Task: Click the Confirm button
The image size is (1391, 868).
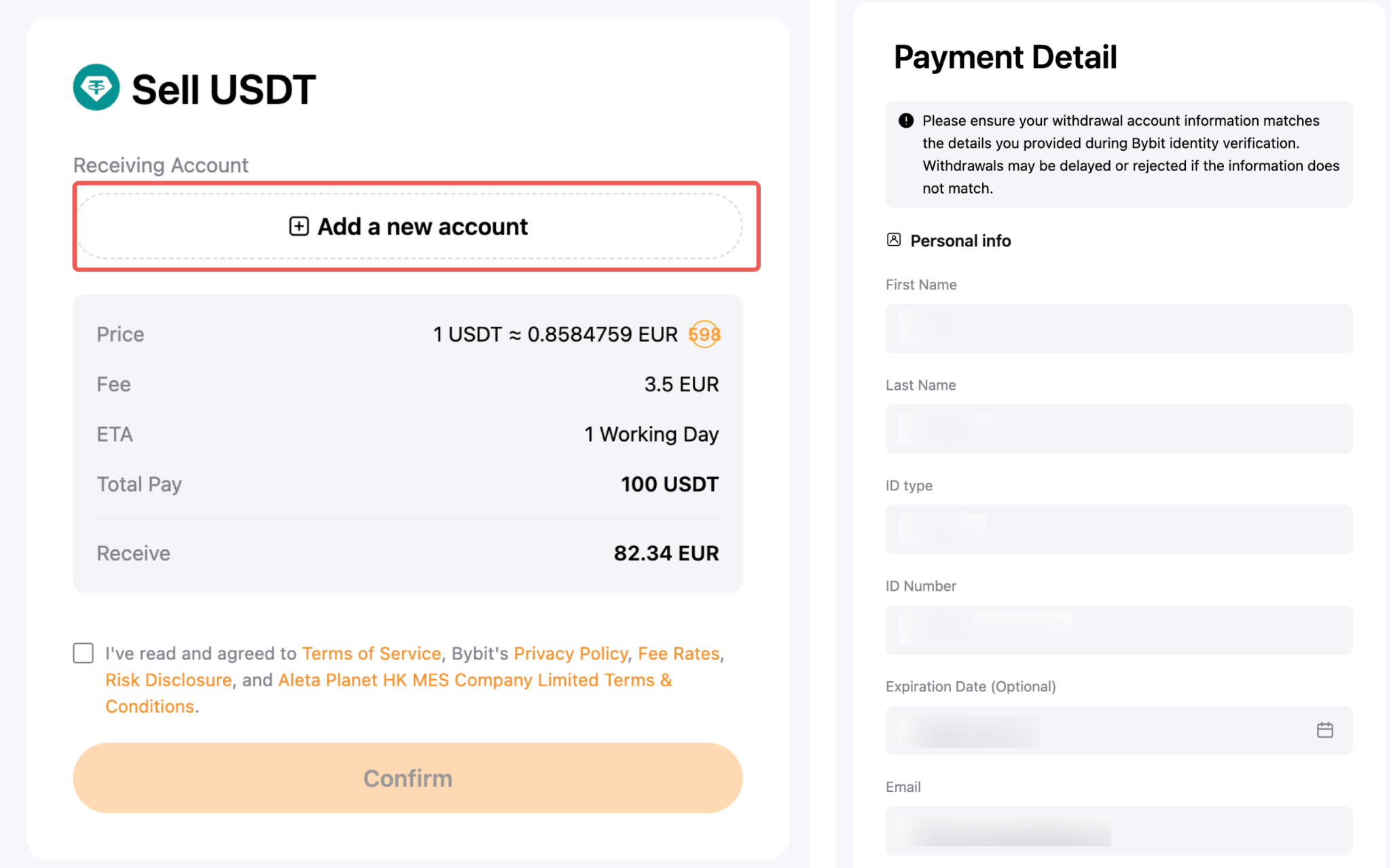Action: (x=408, y=778)
